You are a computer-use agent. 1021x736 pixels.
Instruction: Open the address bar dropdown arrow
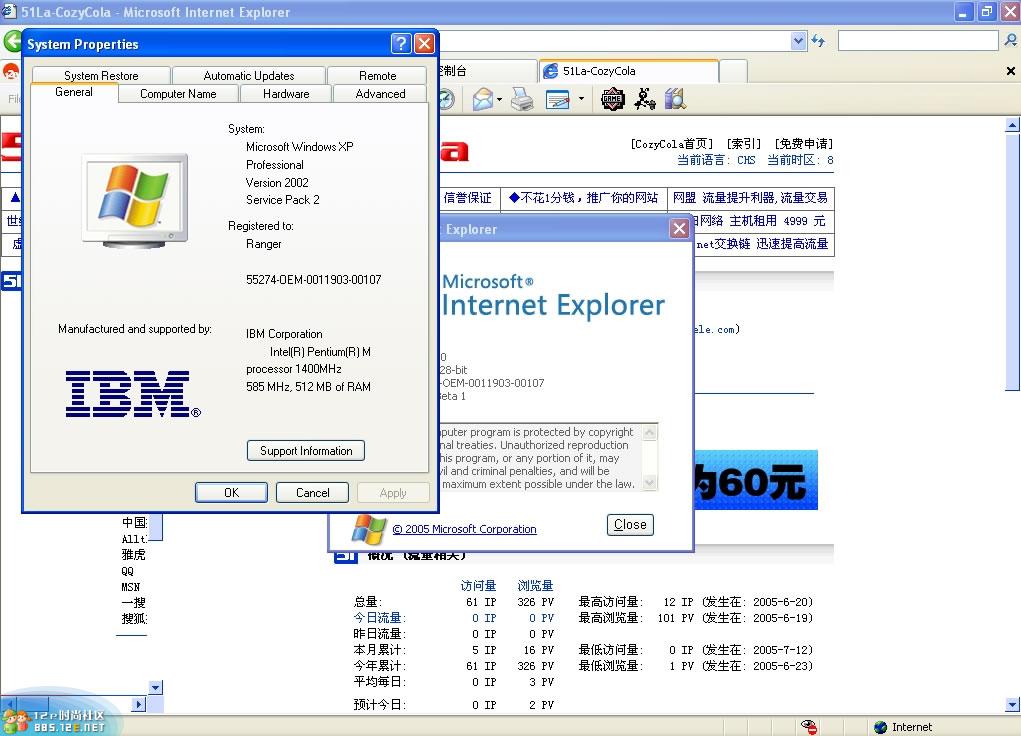[798, 41]
